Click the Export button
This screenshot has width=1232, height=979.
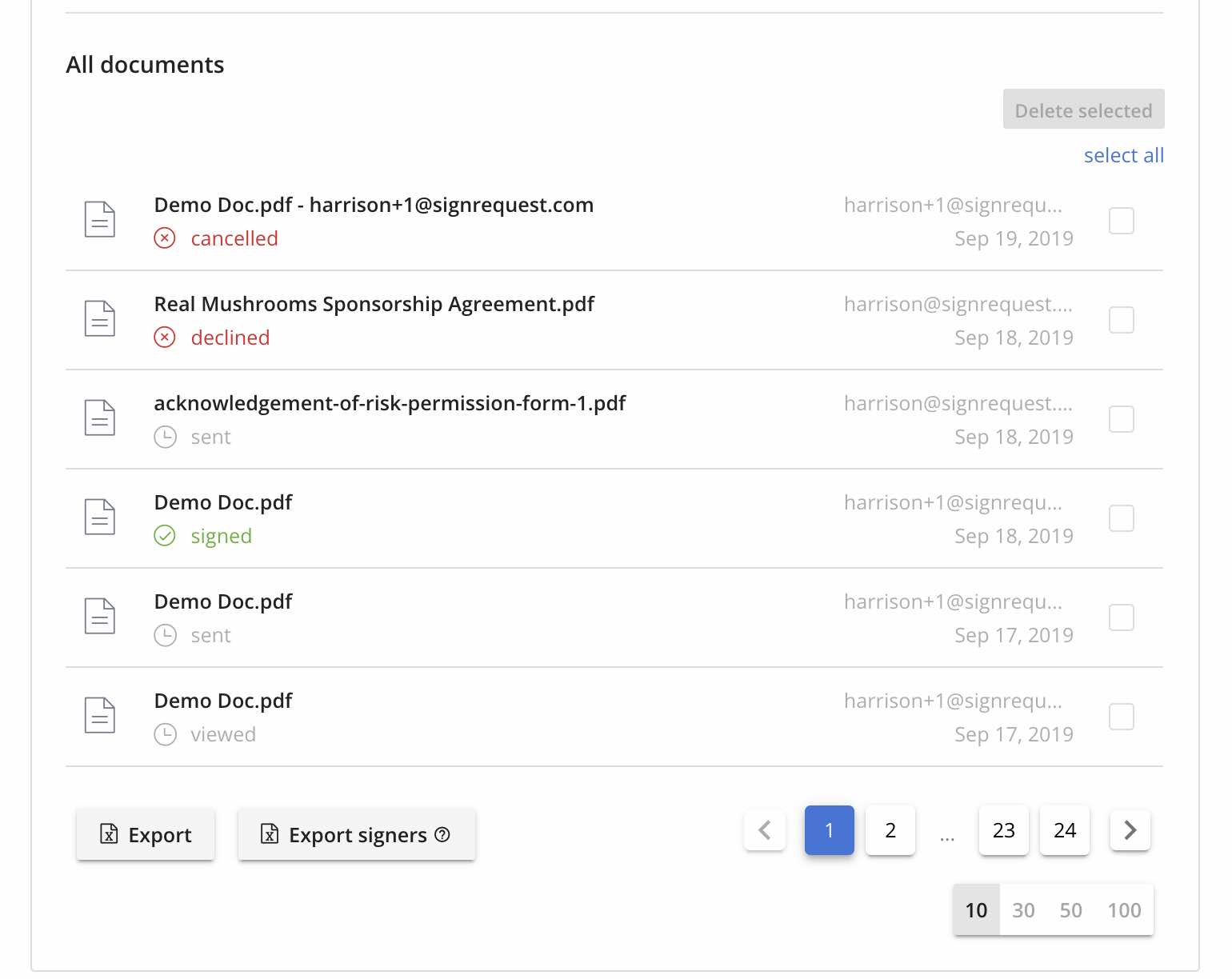click(146, 834)
